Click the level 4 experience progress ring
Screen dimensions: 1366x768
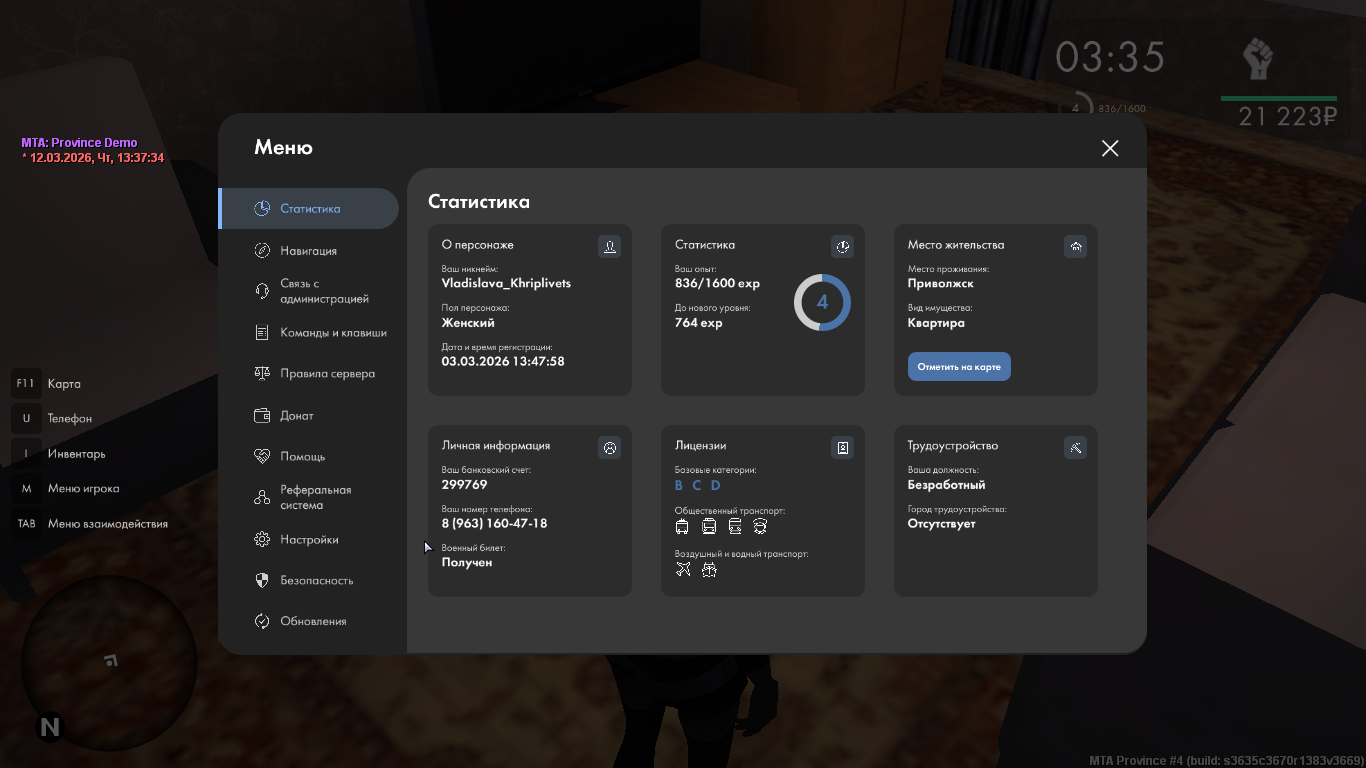tap(822, 302)
